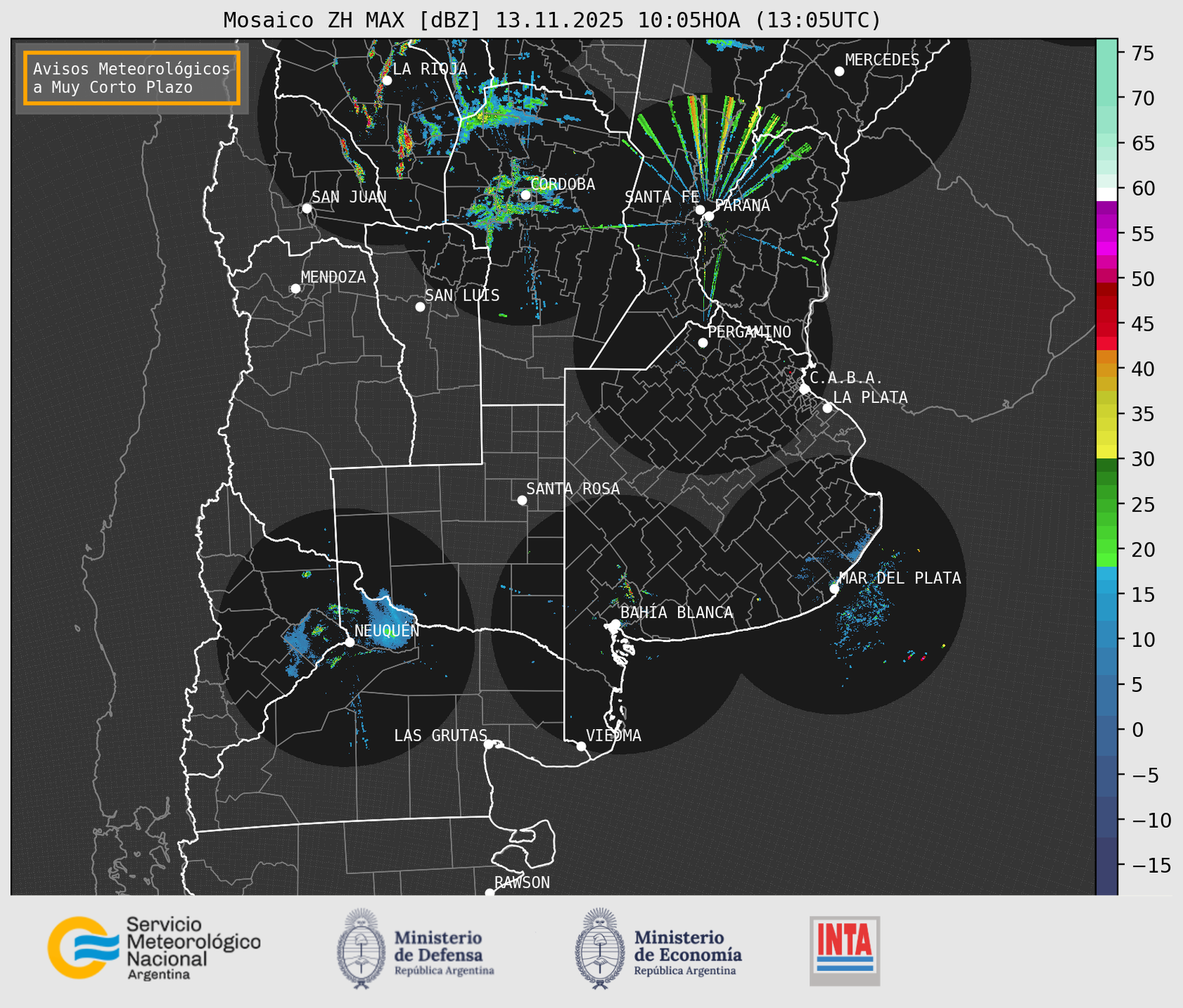Select the CORDOBA city marker dot
Screen dimensions: 1183x1008
pyautogui.click(x=525, y=195)
